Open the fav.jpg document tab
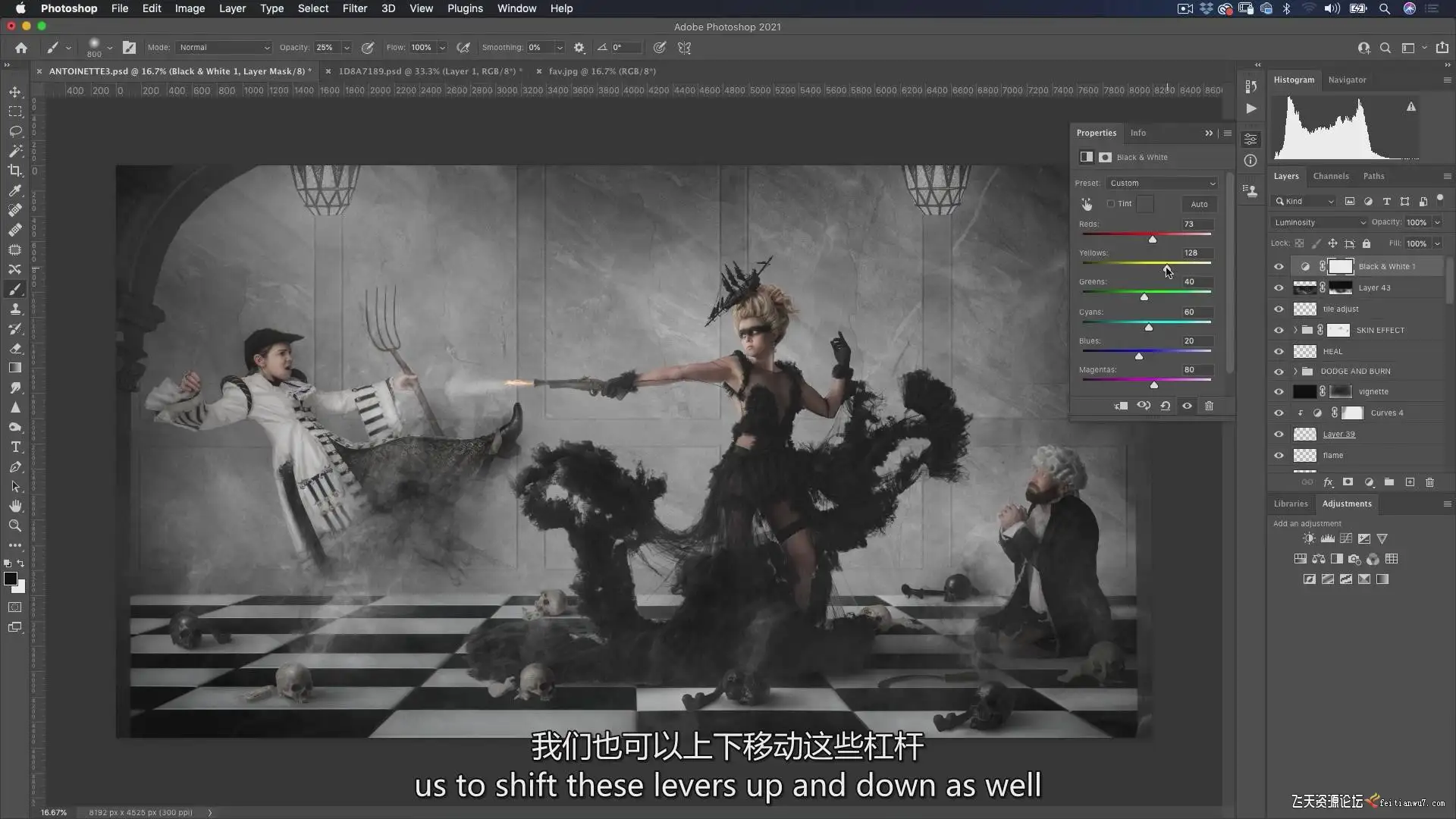Image resolution: width=1456 pixels, height=819 pixels. click(602, 71)
